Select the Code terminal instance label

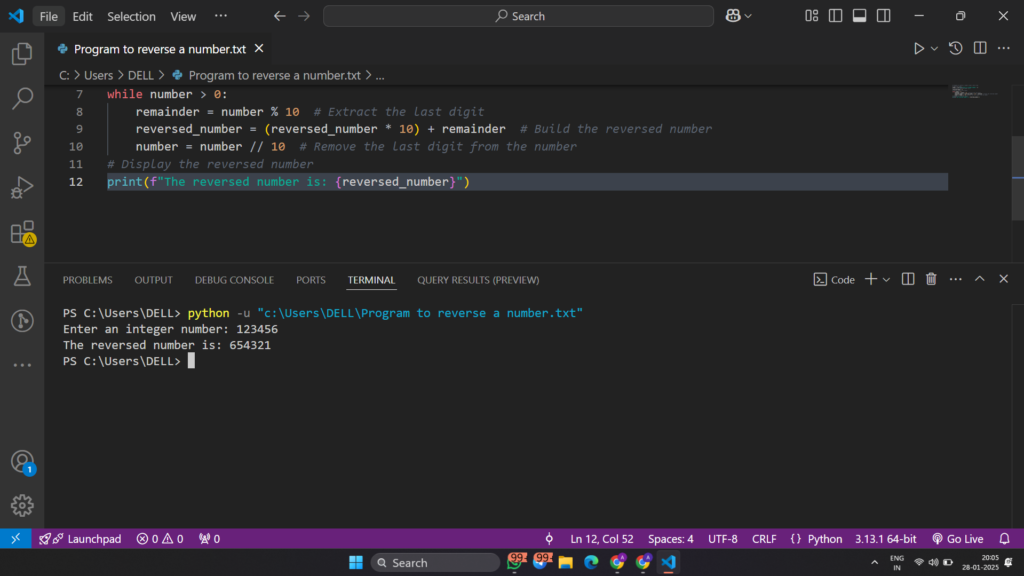click(834, 280)
